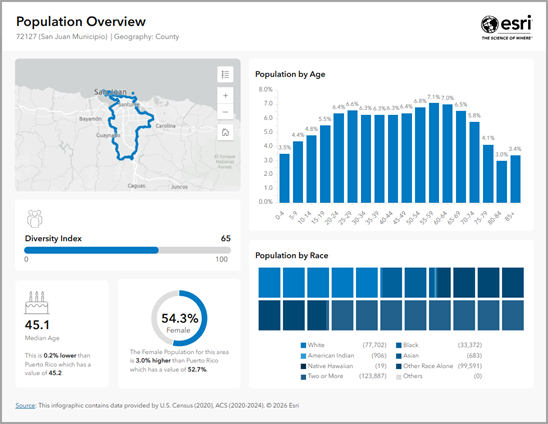
Task: Select the Black legend color swatch
Action: point(399,345)
